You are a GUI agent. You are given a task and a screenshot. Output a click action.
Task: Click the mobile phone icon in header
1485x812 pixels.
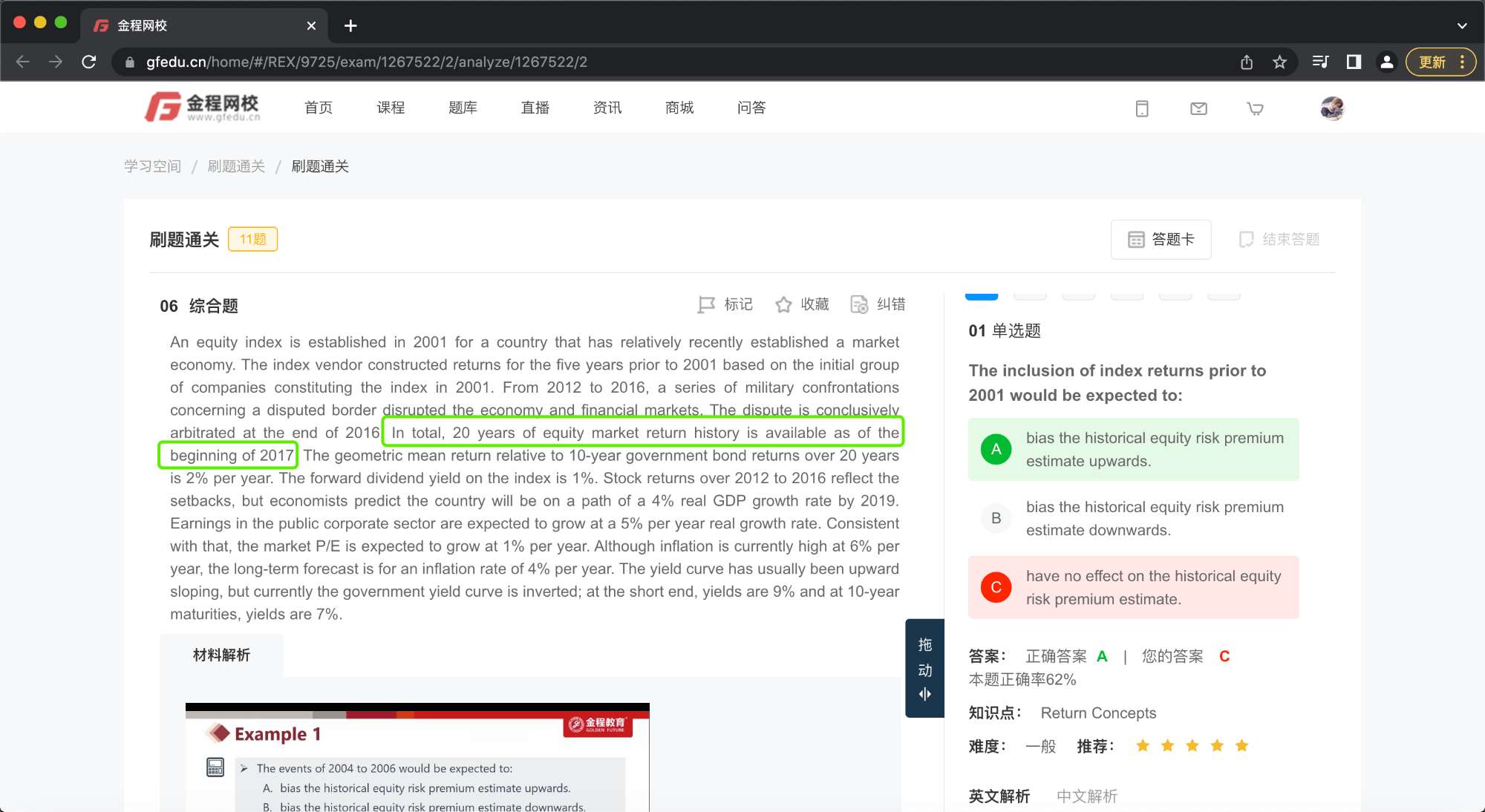tap(1142, 109)
